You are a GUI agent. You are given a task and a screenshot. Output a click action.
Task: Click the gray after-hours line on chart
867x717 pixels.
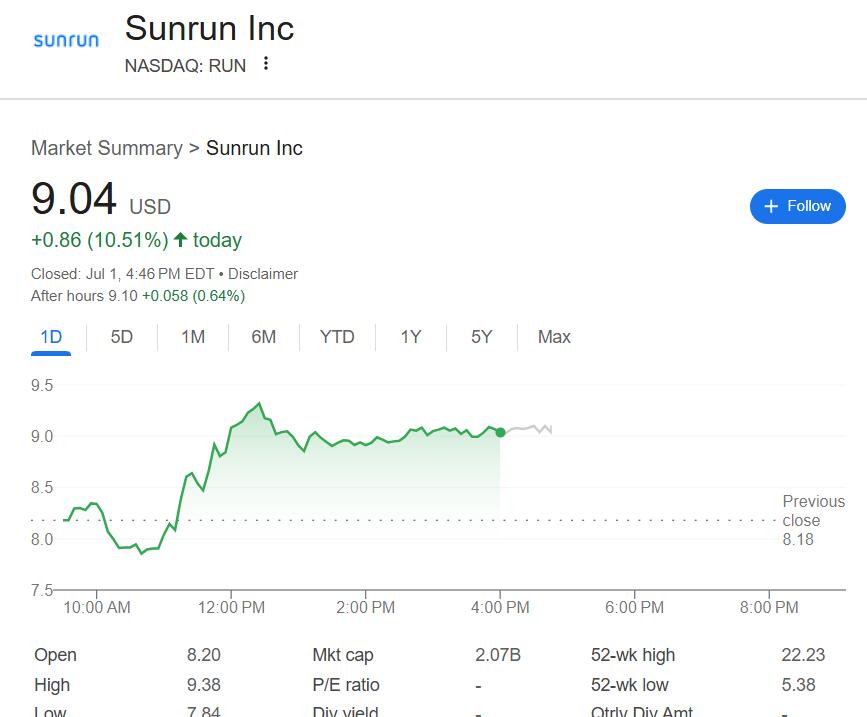click(x=529, y=428)
